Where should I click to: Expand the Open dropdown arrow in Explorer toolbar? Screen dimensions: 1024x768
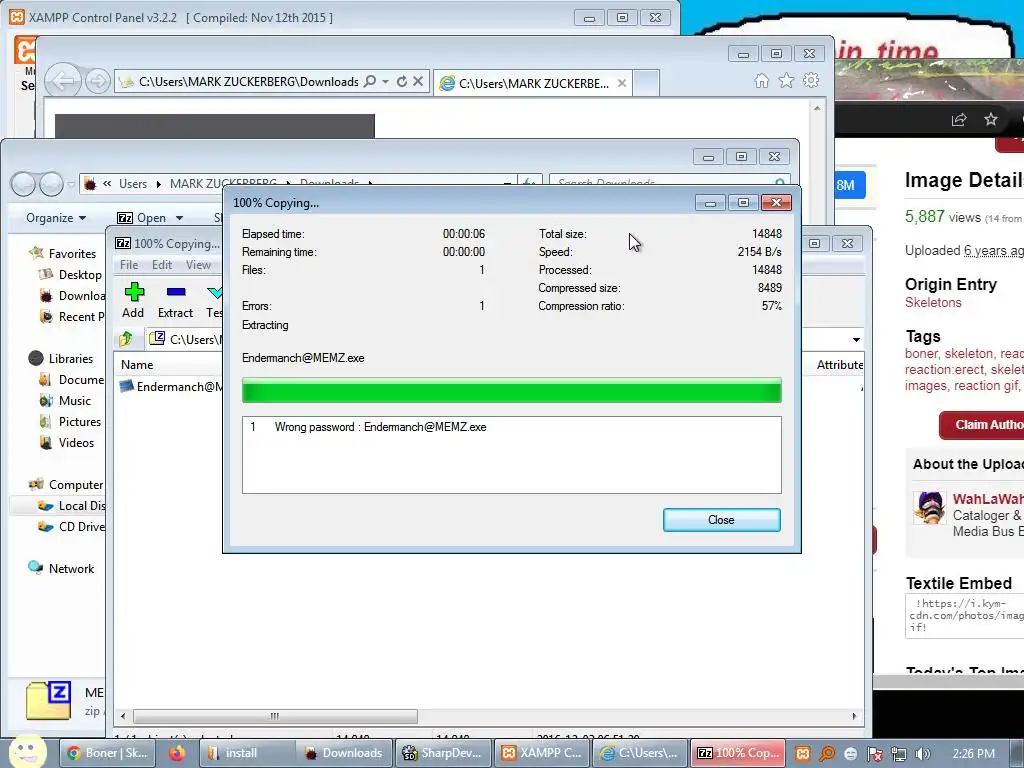pyautogui.click(x=179, y=218)
